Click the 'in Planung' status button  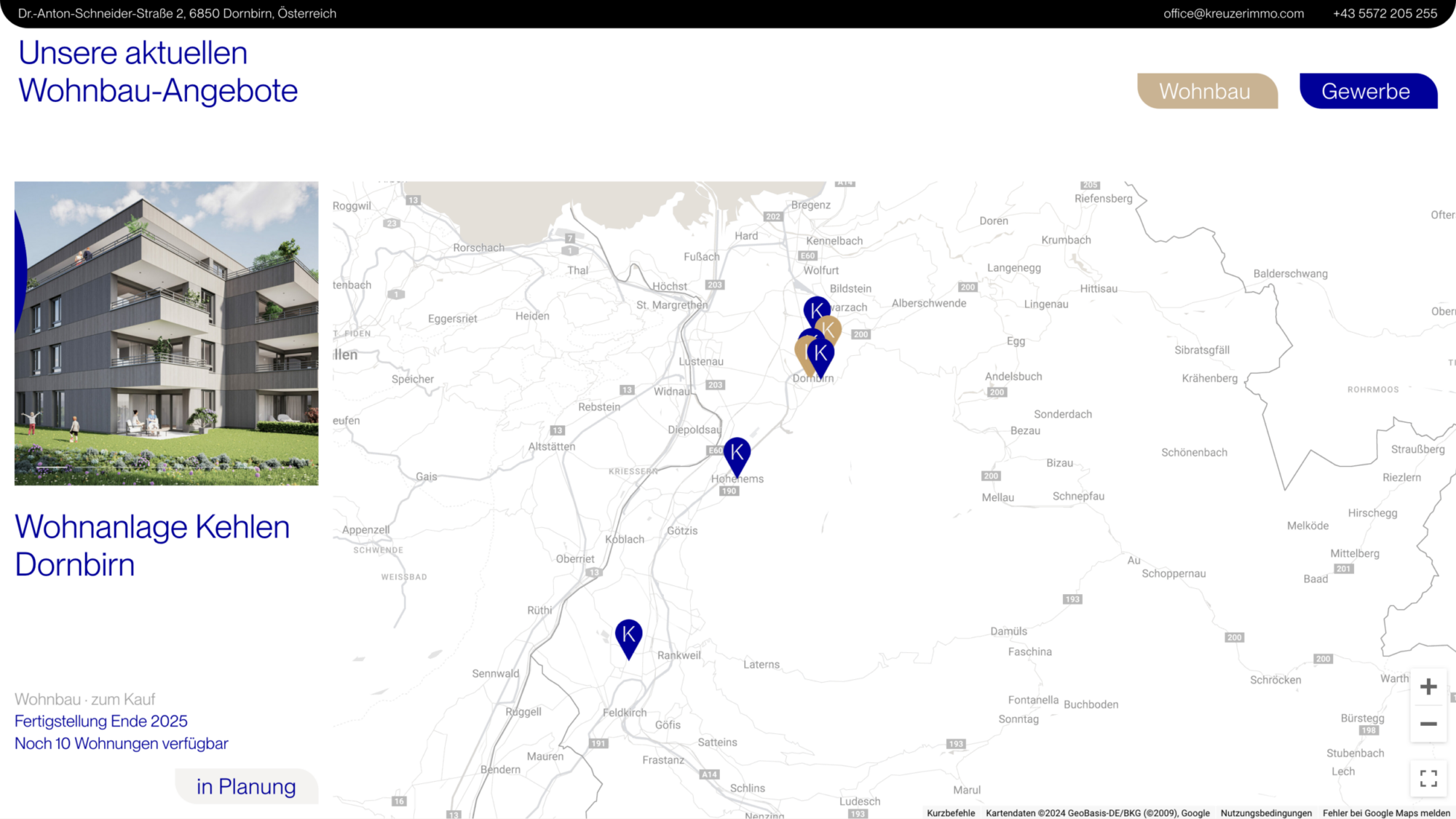[x=246, y=786]
